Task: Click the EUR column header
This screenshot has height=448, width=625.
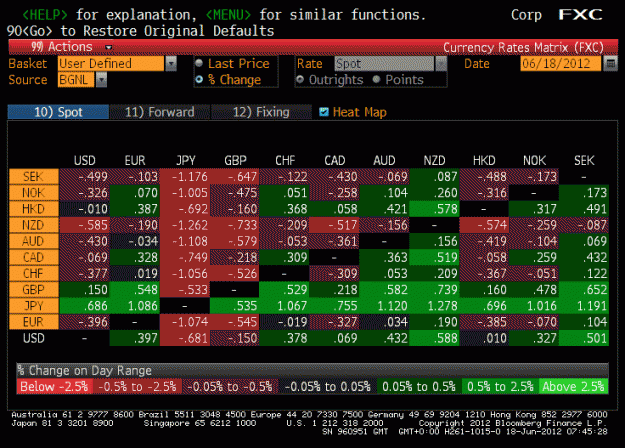Action: pyautogui.click(x=135, y=161)
